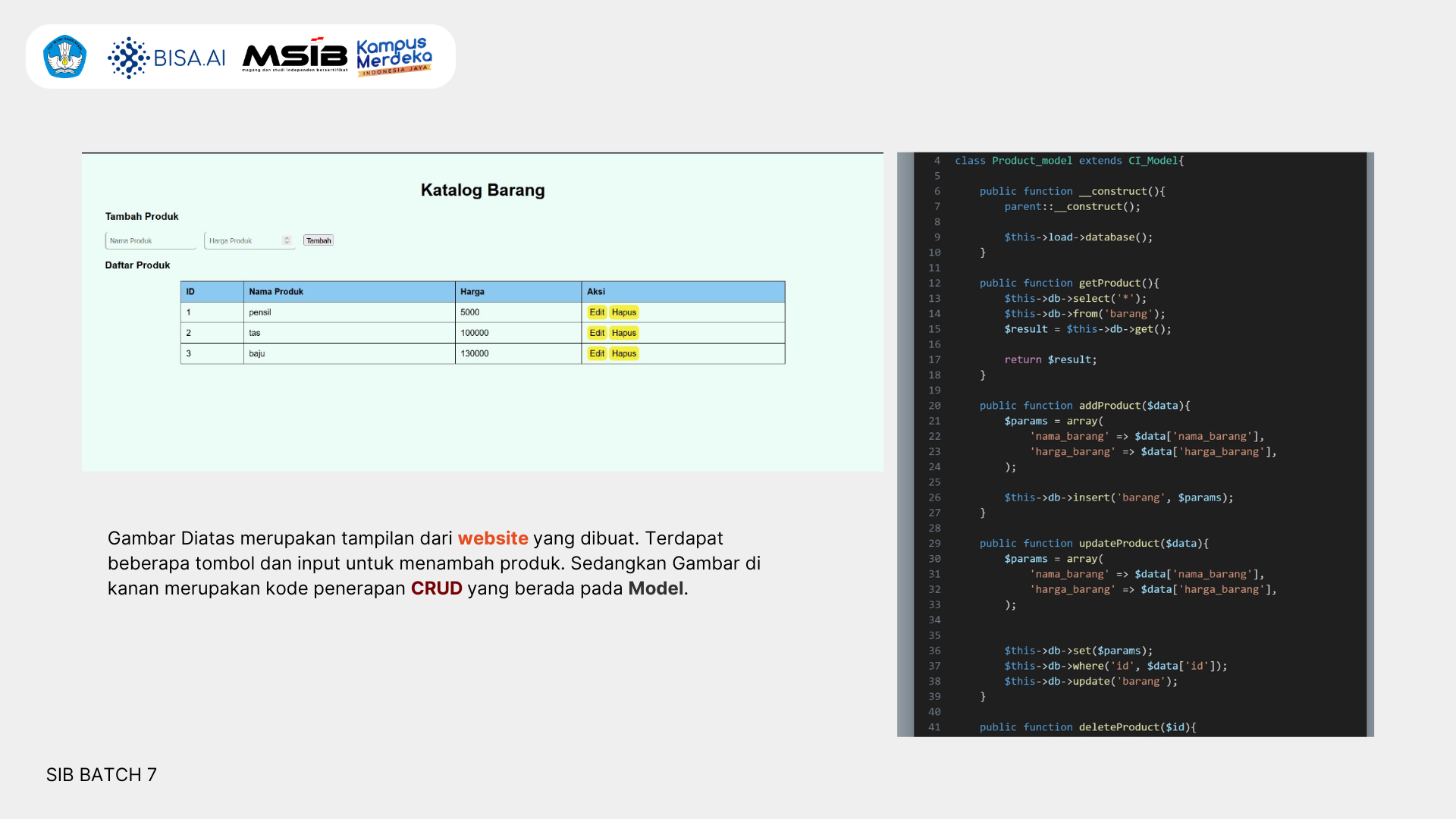Click Hapus for the baju row

click(624, 353)
